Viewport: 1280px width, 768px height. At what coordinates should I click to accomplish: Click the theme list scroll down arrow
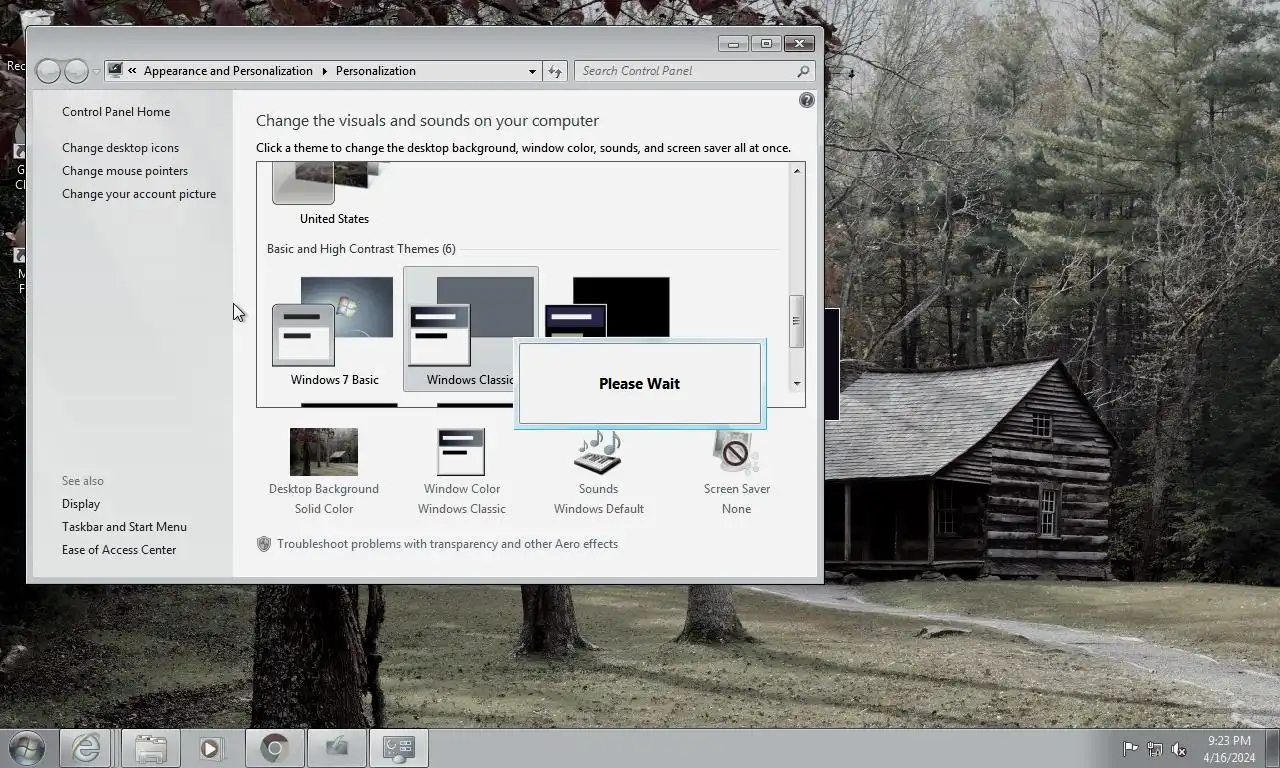pyautogui.click(x=797, y=383)
